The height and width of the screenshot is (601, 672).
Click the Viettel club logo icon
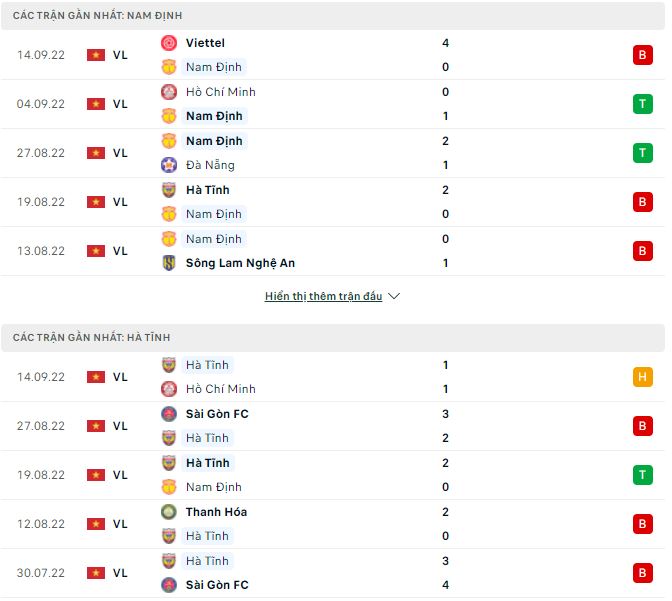(x=169, y=43)
